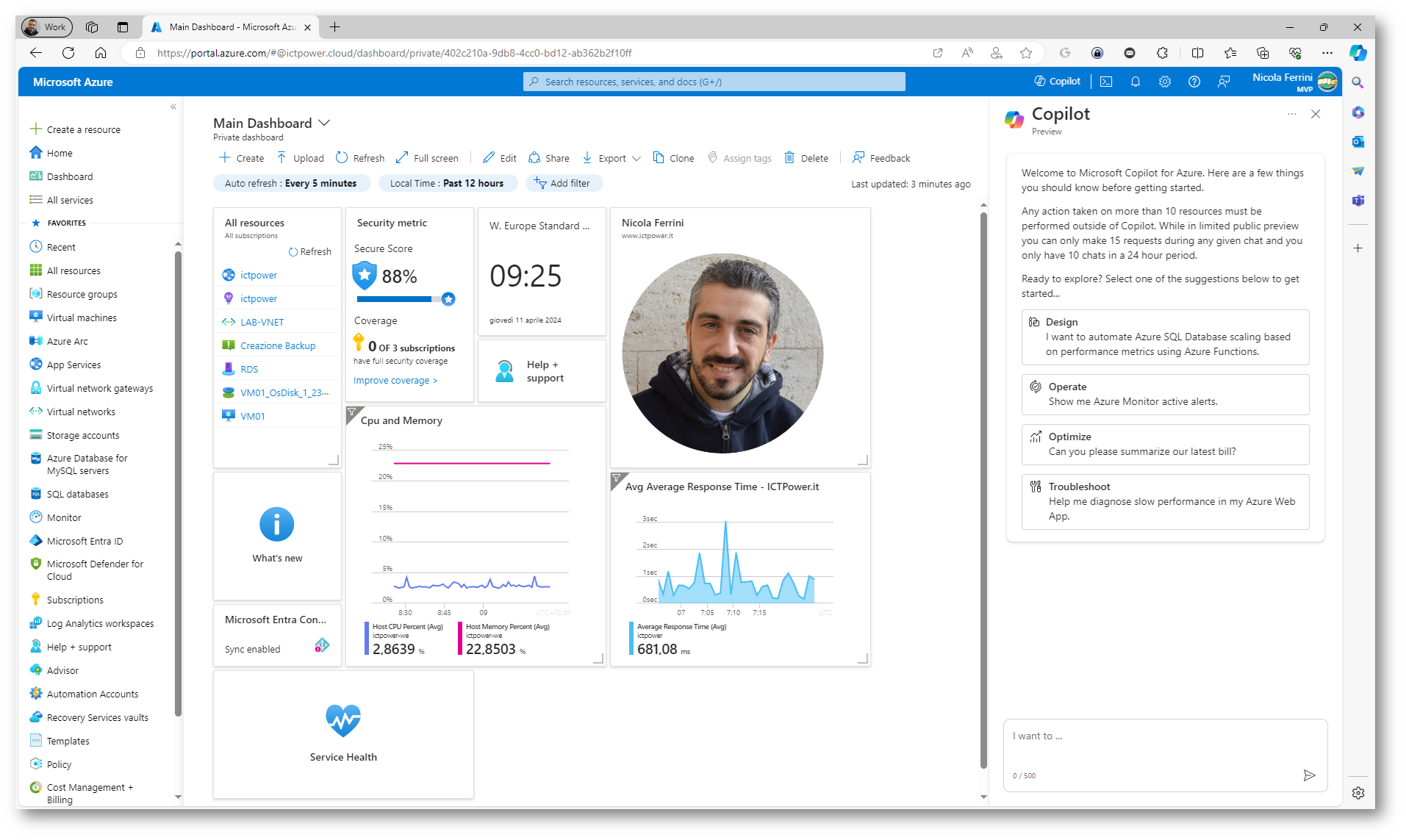Open the Help + support tile
Viewport: 1406px width, 840px height.
tap(542, 371)
